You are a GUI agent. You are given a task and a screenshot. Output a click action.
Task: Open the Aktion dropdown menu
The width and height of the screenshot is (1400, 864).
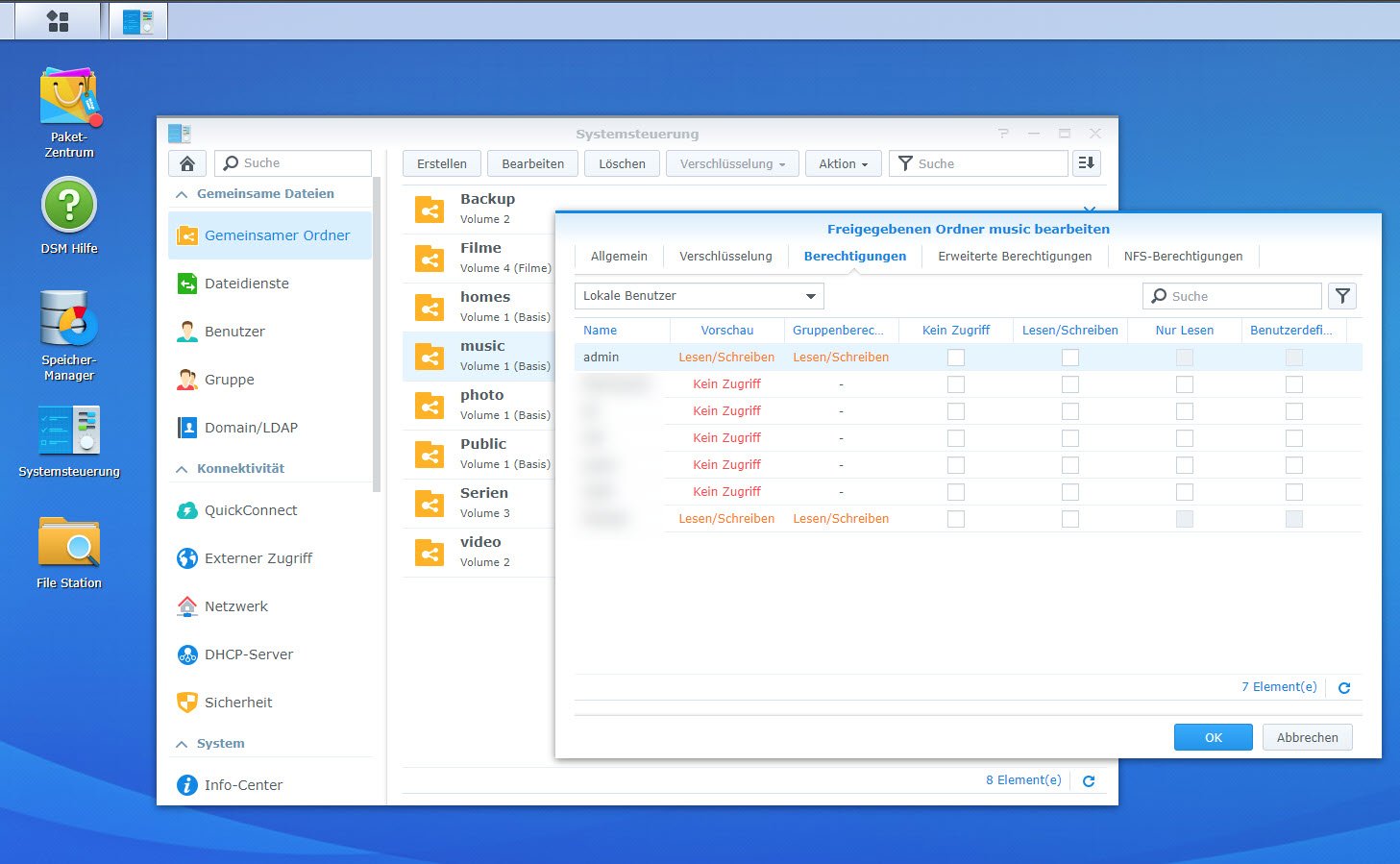(843, 164)
